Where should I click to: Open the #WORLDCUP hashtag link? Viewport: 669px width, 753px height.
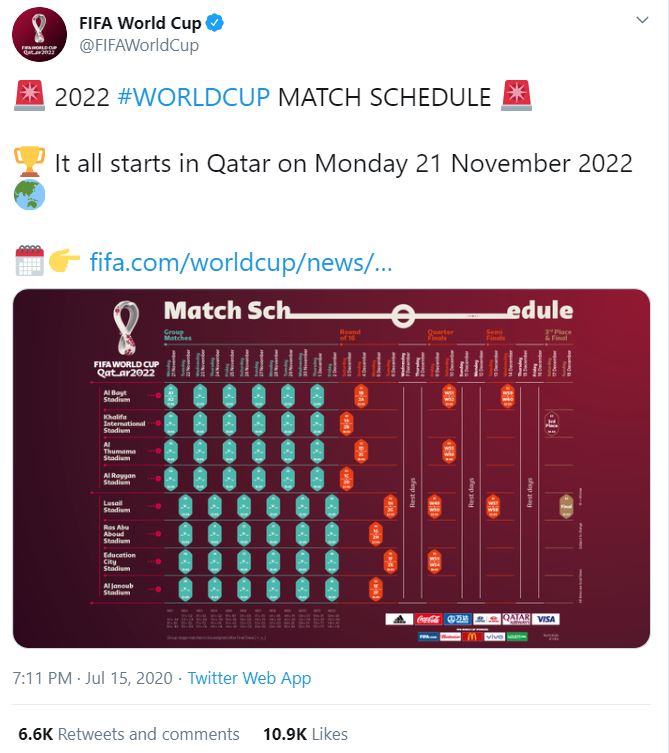coord(194,97)
